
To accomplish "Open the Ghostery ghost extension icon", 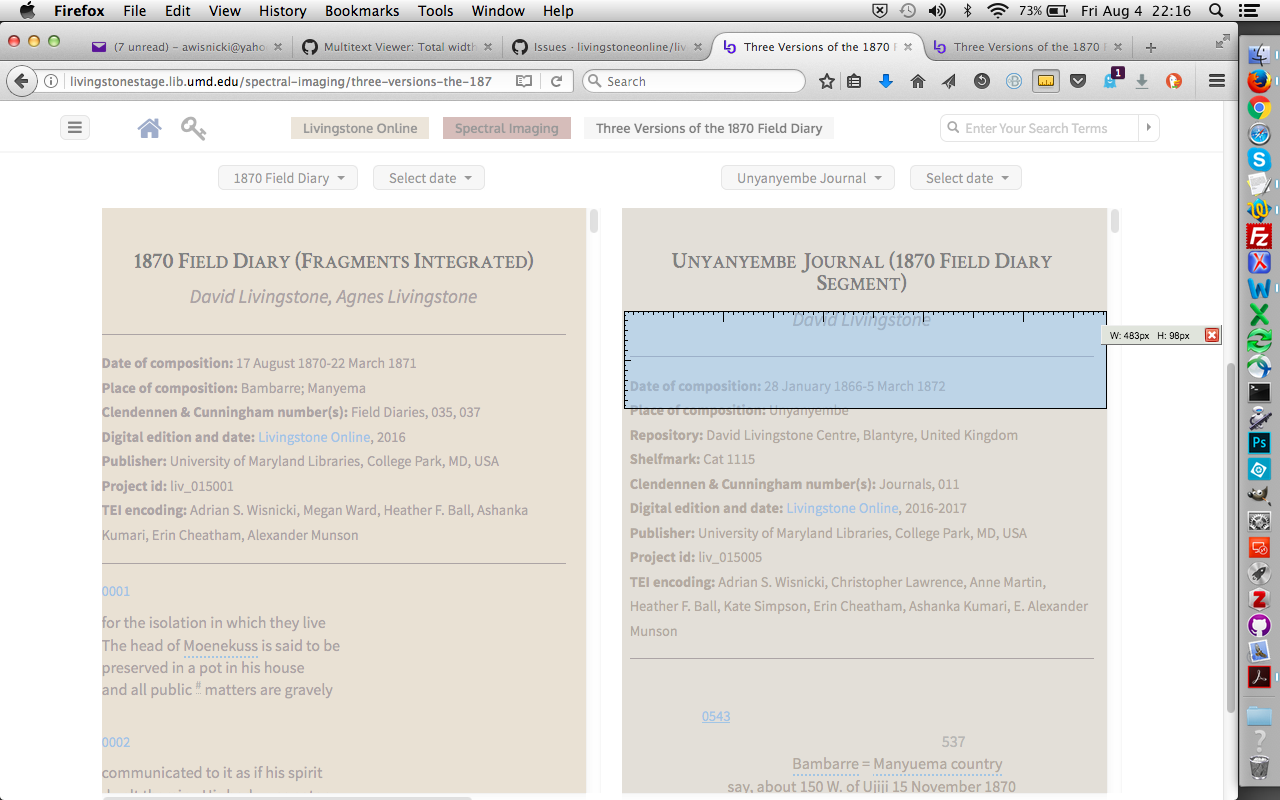I will coord(1111,80).
